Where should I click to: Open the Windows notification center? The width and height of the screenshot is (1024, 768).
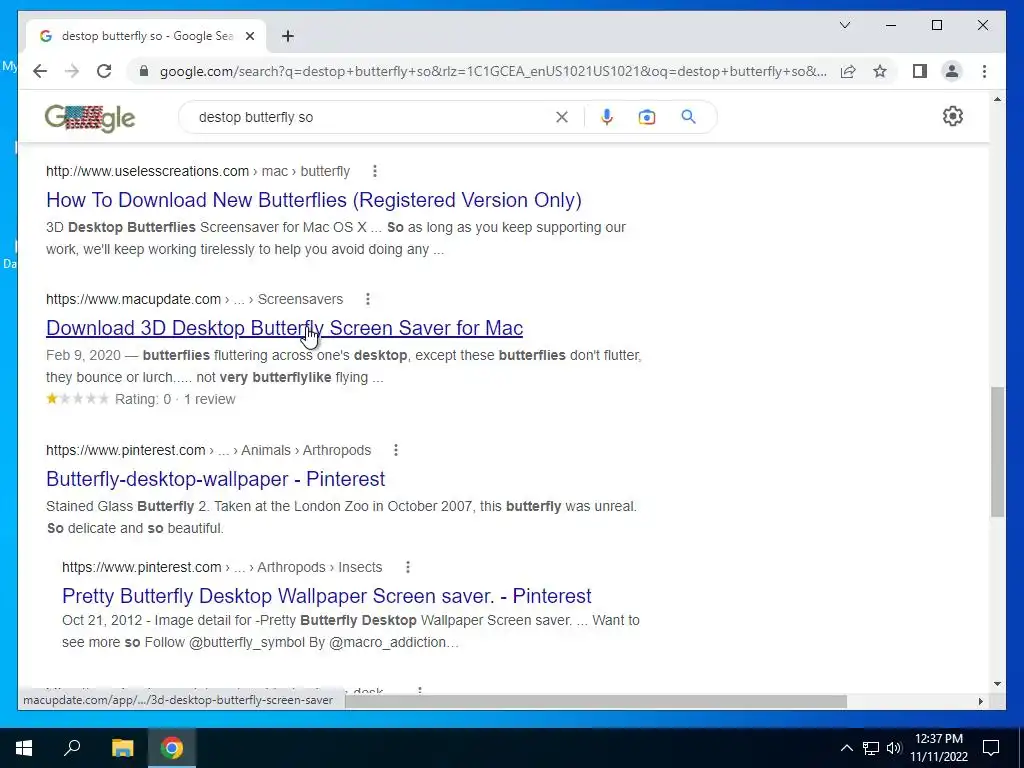[991, 748]
